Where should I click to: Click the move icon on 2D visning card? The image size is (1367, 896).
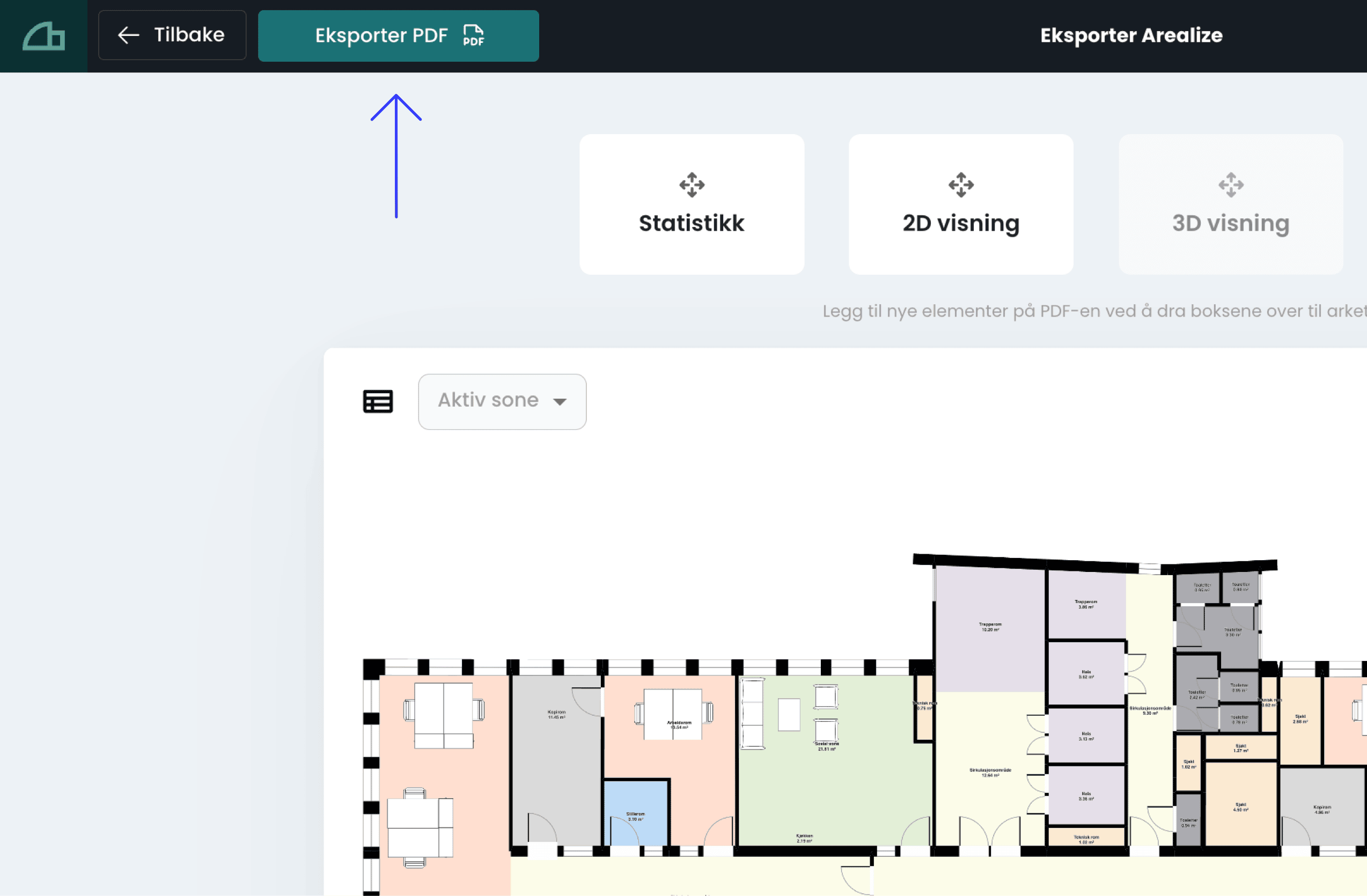(961, 185)
